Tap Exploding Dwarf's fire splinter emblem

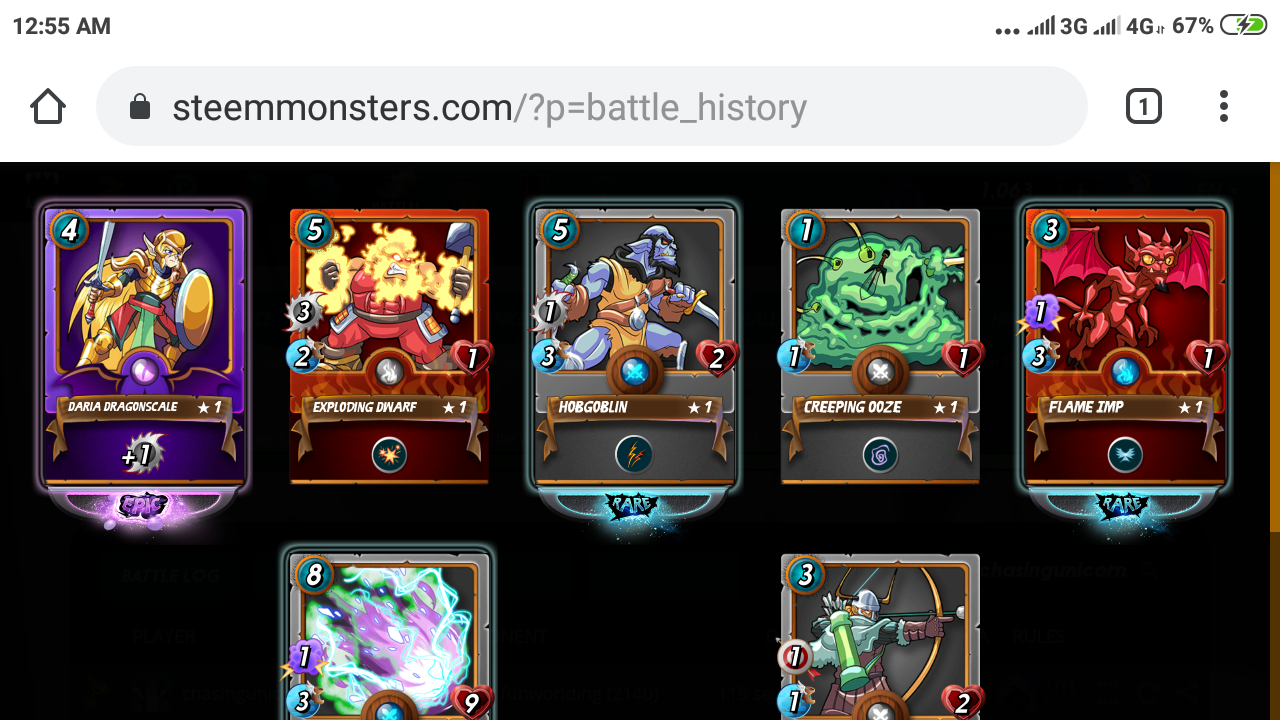[389, 372]
